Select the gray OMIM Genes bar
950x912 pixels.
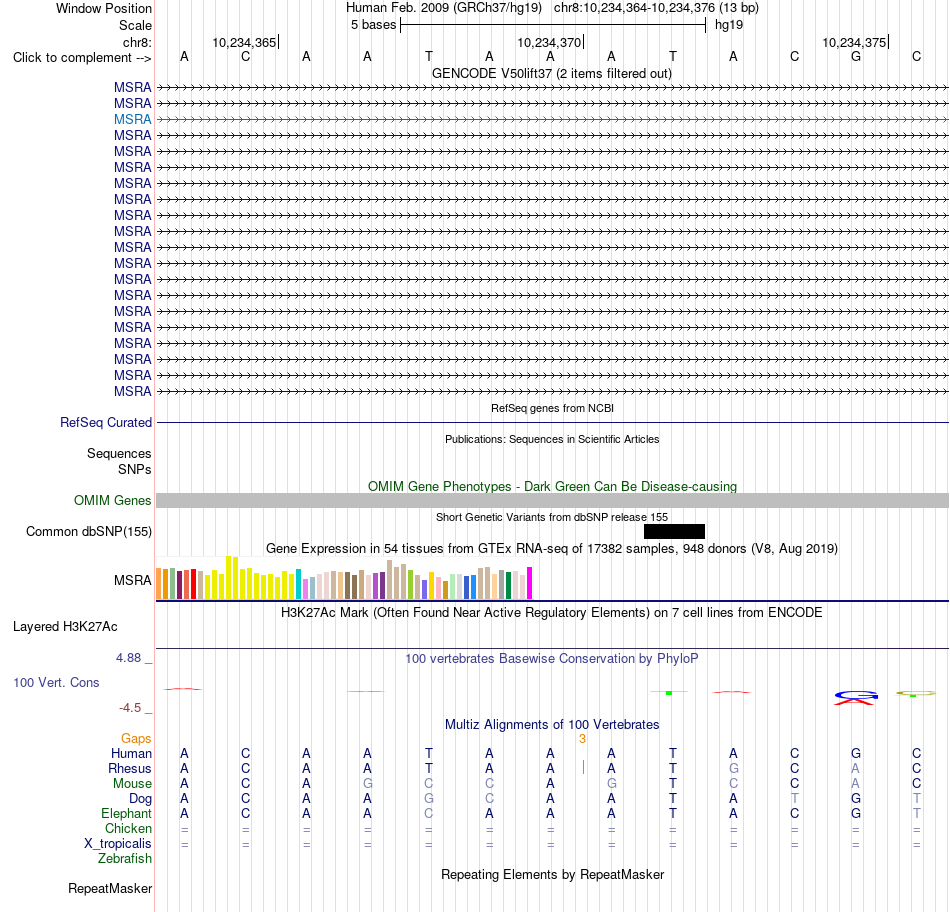(x=552, y=501)
